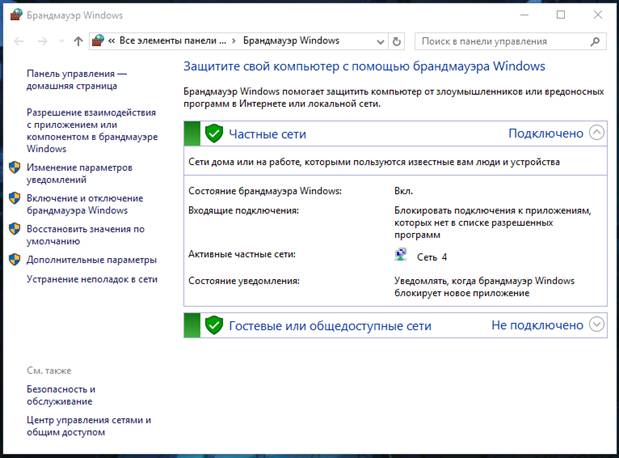
Task: Click 'Состояние брандмауэра Windows:' label
Action: coord(265,191)
